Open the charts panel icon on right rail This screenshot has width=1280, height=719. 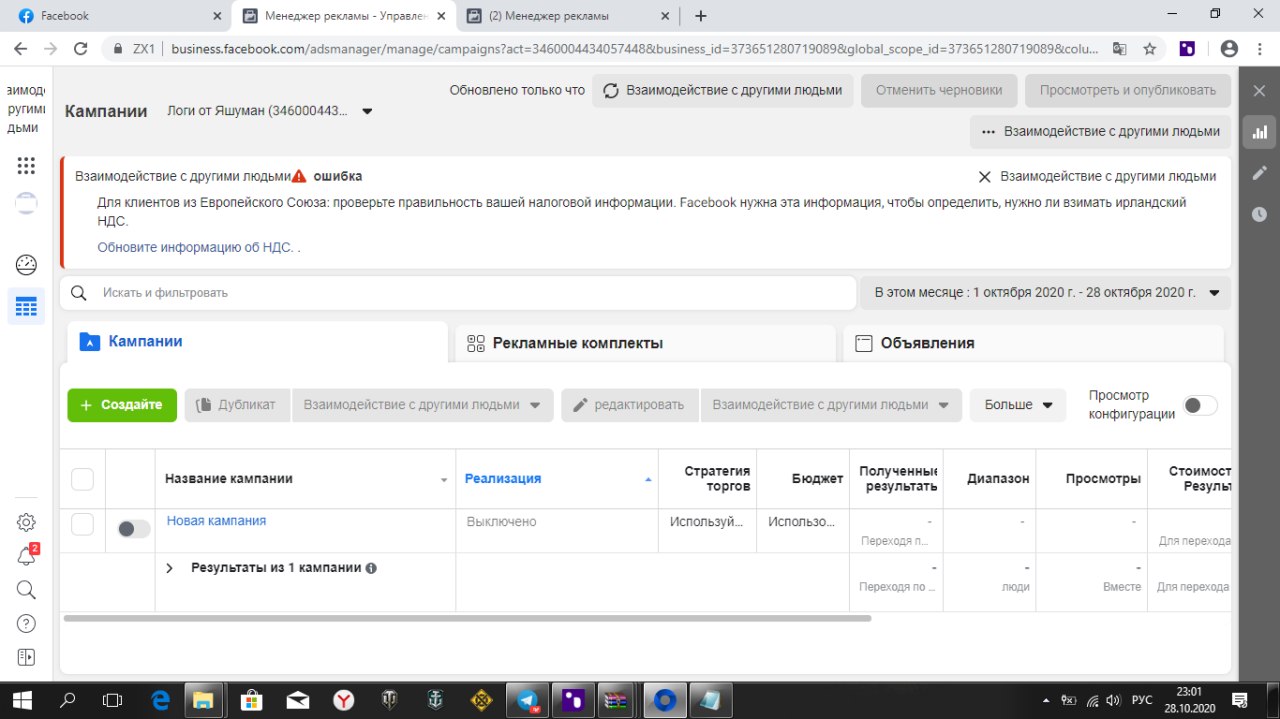click(1259, 132)
